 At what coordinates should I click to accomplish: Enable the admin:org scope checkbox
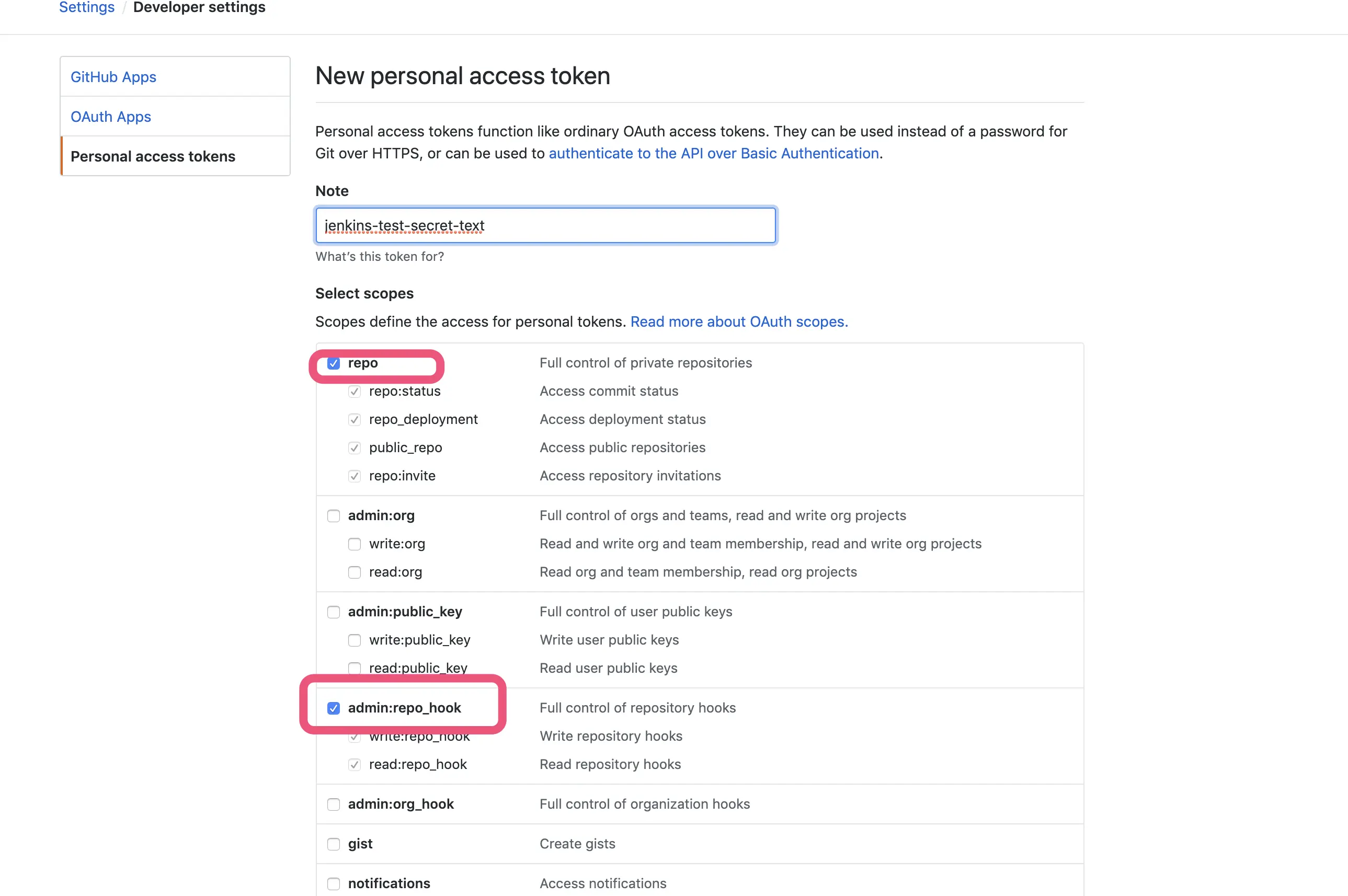pyautogui.click(x=333, y=516)
